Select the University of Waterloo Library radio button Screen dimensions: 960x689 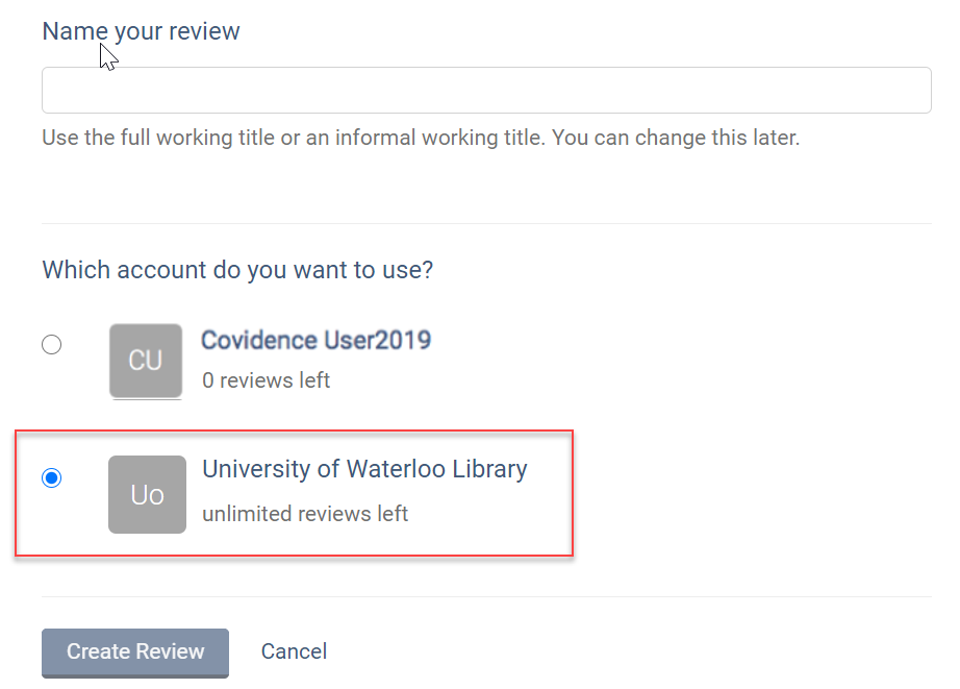click(x=52, y=478)
